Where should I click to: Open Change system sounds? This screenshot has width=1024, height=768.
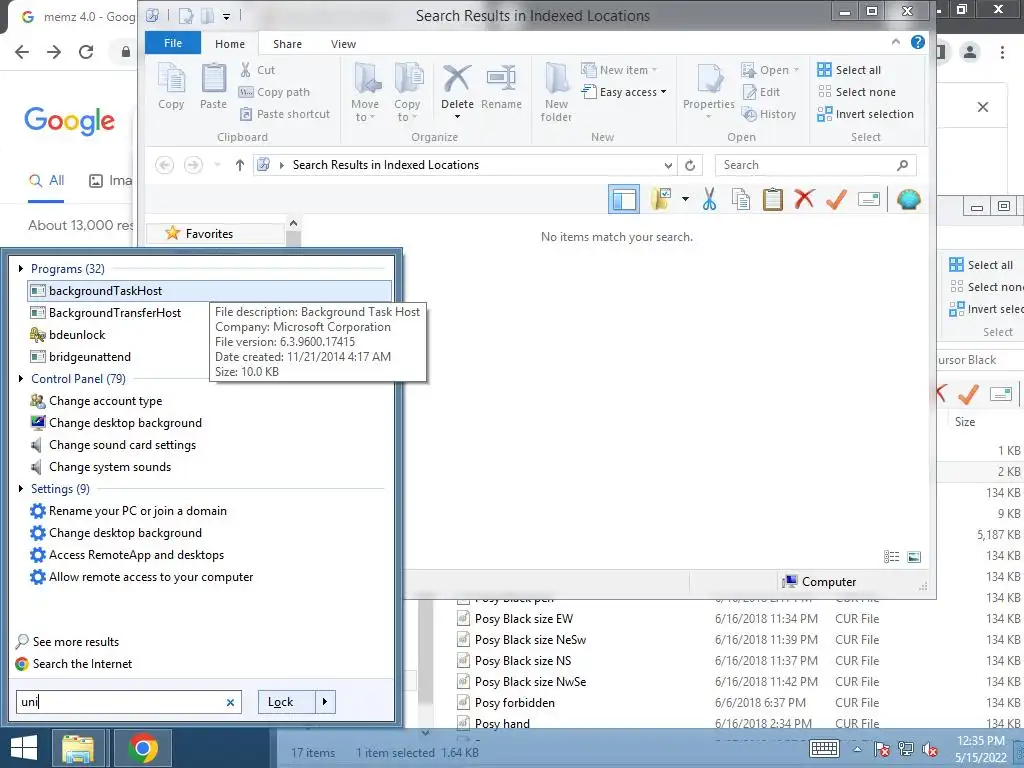pos(101,468)
